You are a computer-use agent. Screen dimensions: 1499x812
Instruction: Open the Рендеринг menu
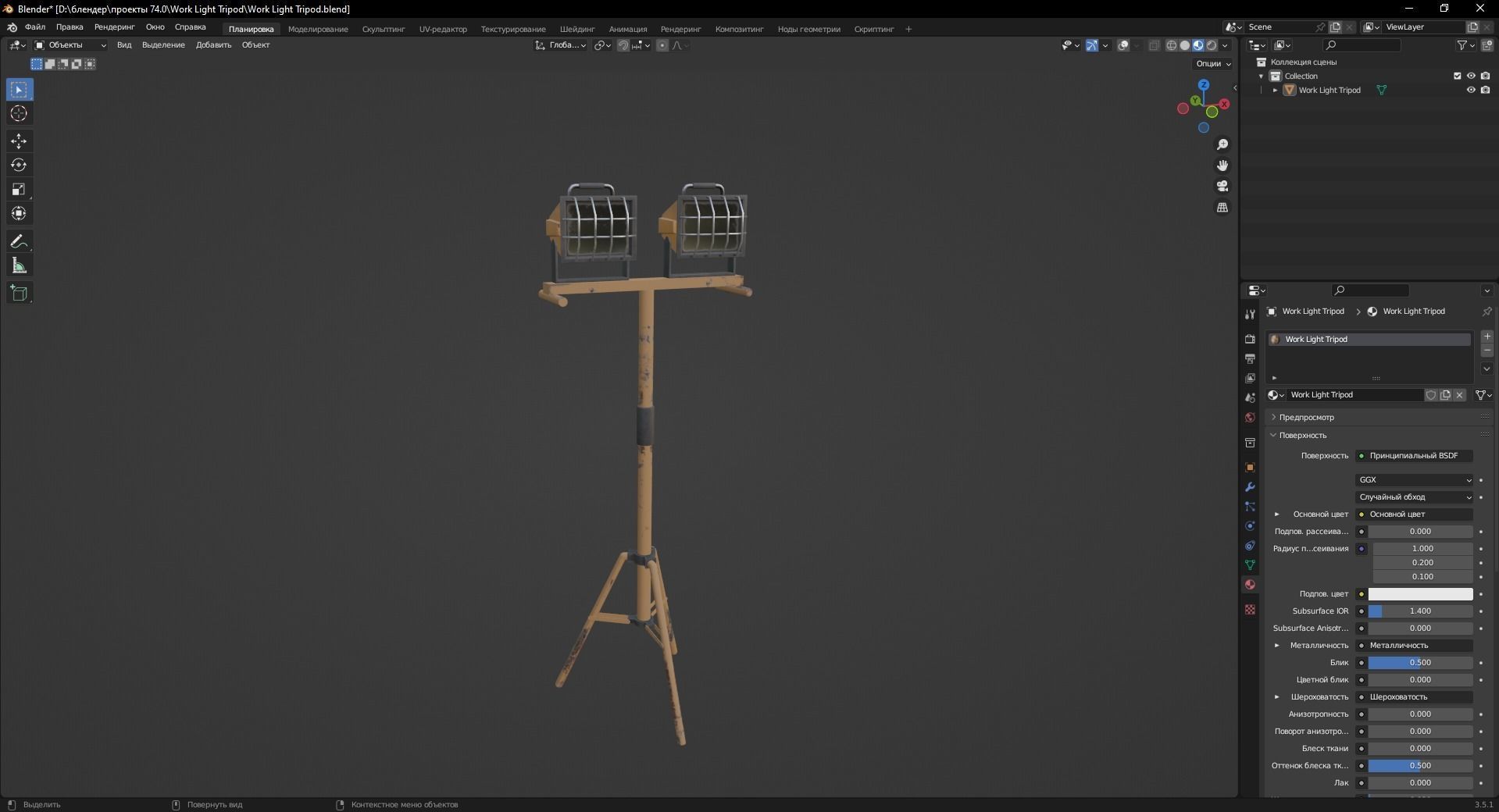coord(114,27)
